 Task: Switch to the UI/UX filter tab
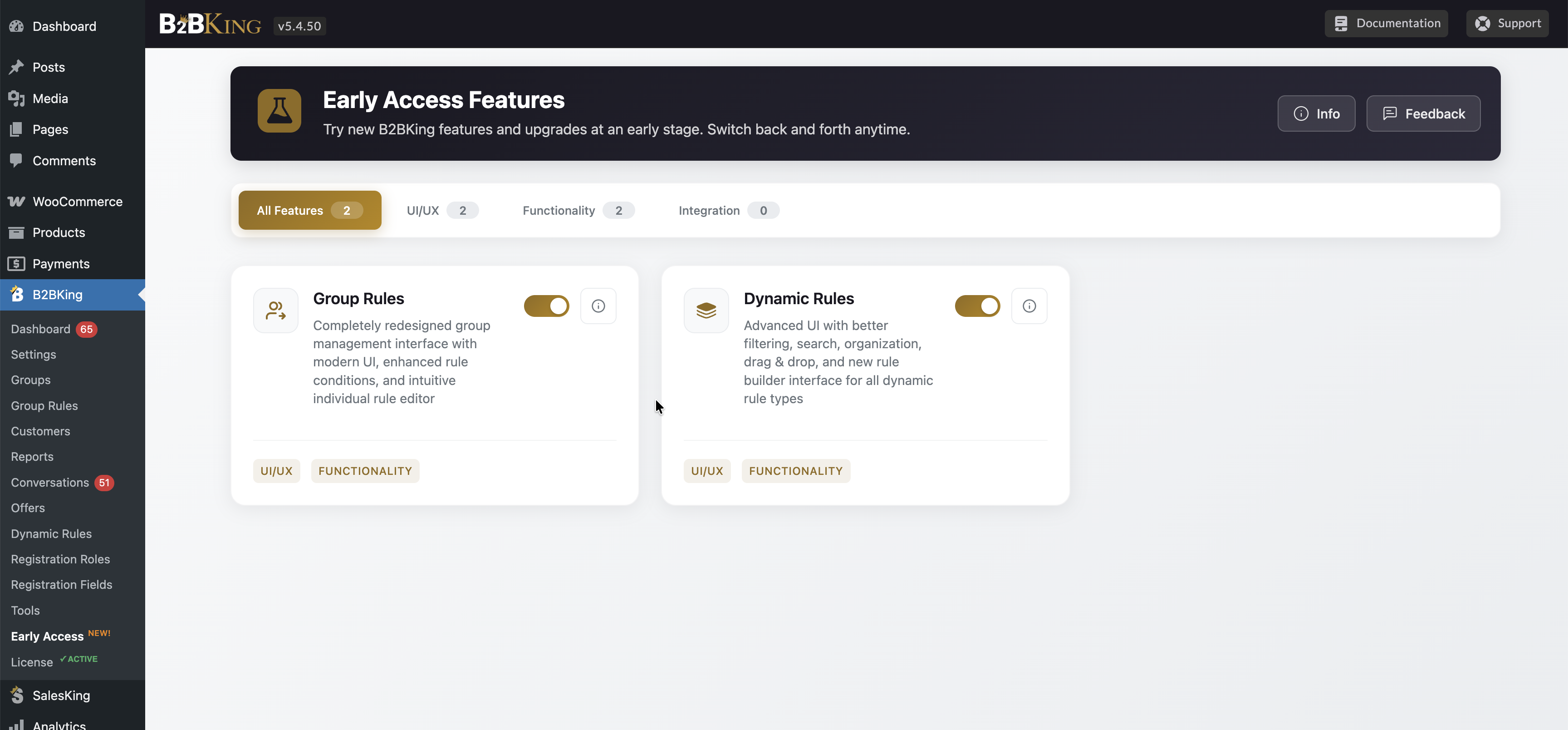pos(442,211)
